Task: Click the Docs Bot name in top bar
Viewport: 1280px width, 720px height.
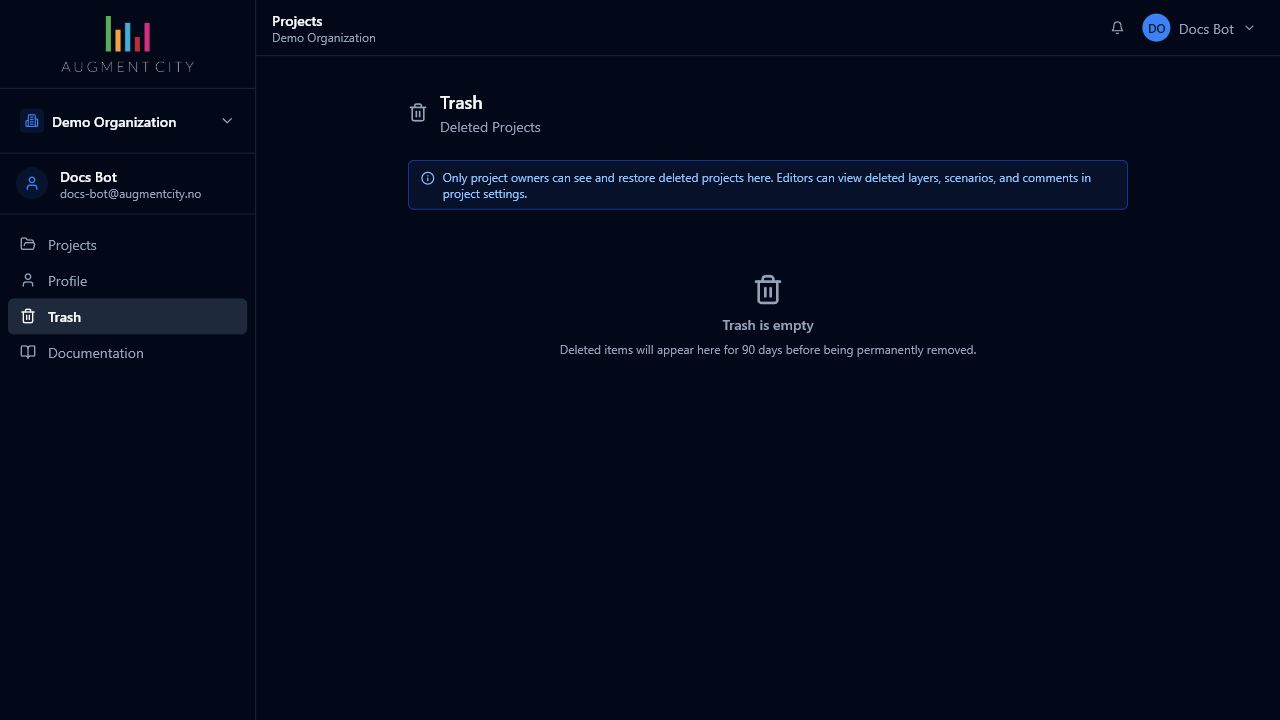Action: tap(1206, 29)
